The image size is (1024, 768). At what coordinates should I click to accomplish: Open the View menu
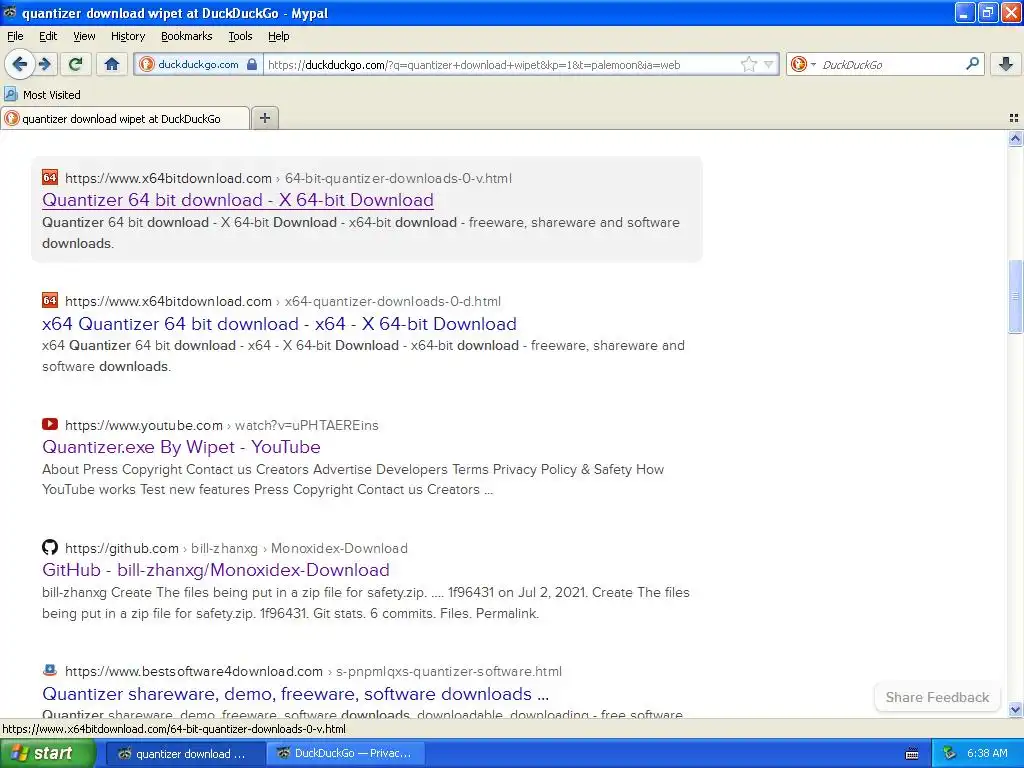pos(84,36)
